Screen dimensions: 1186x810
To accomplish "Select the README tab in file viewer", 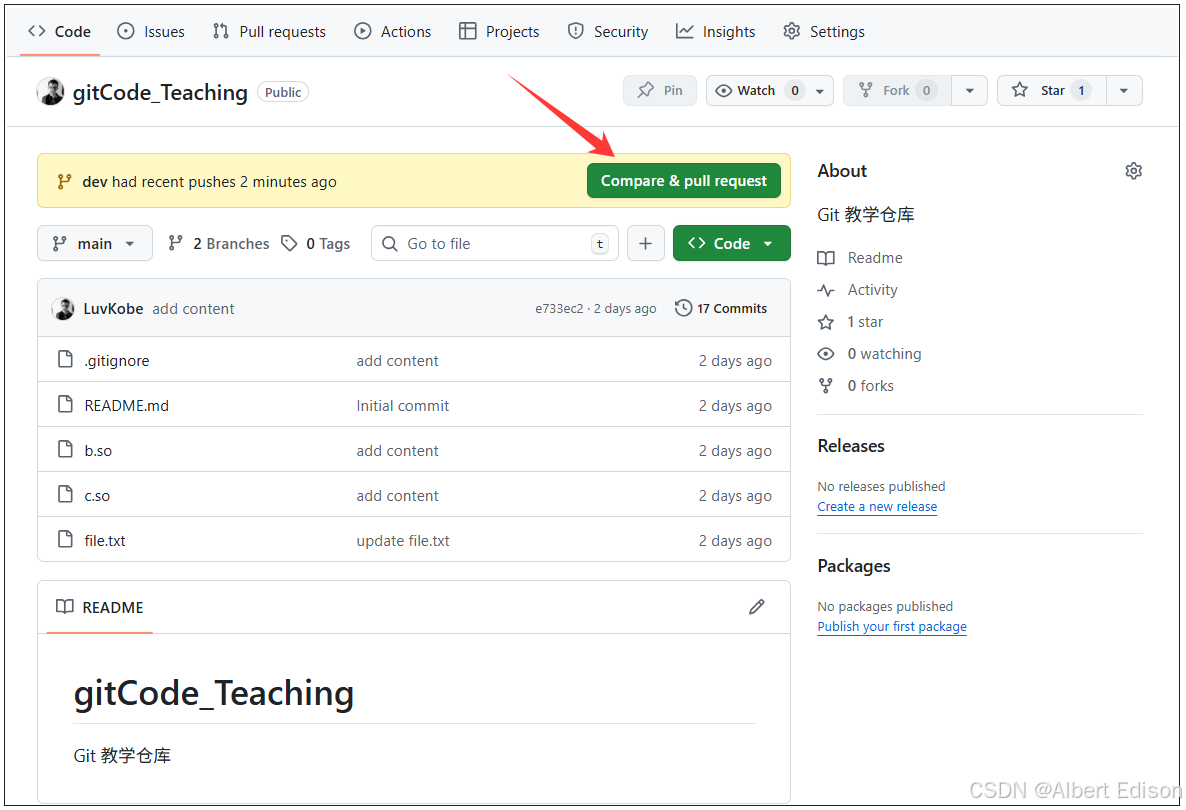I will 100,607.
